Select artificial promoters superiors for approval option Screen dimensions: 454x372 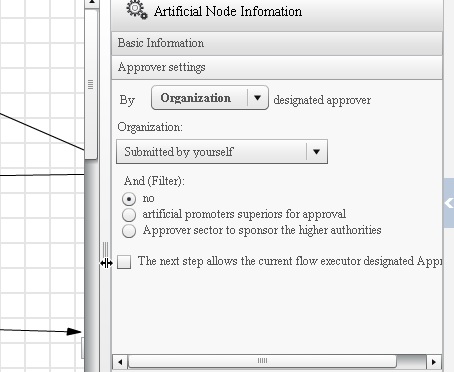129,215
